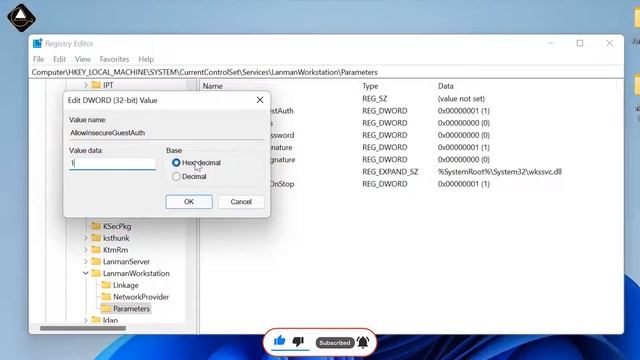Image resolution: width=640 pixels, height=360 pixels.
Task: Expand the ldap tree node
Action: pos(86,320)
